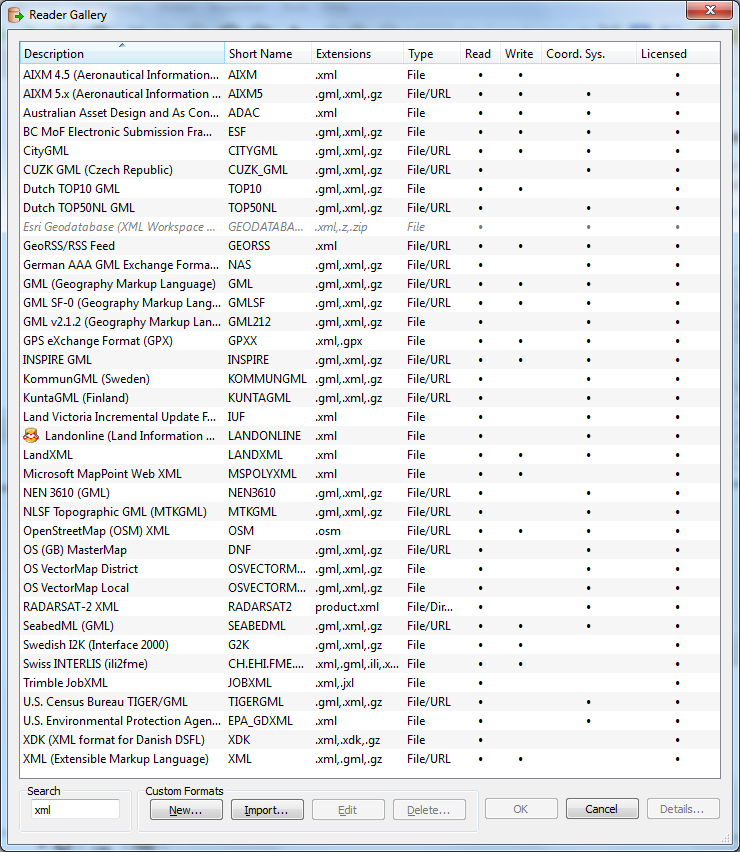
Task: Select GML v2.1.2 row
Action: [x=369, y=322]
